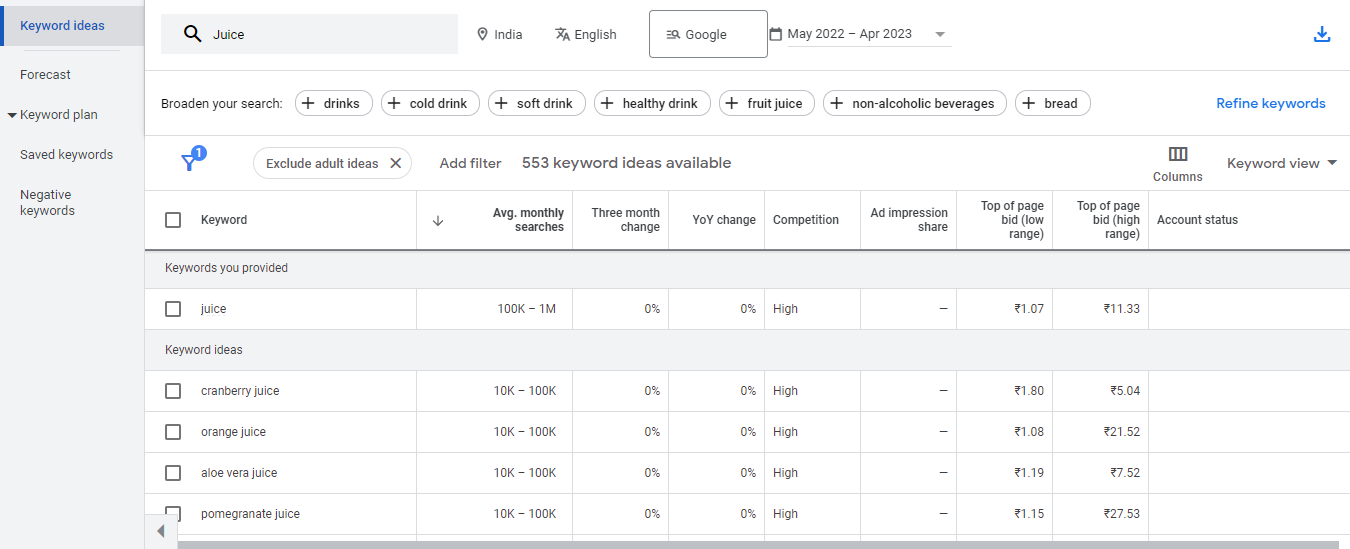Open the date range dropdown
The height and width of the screenshot is (549, 1350).
pos(939,34)
